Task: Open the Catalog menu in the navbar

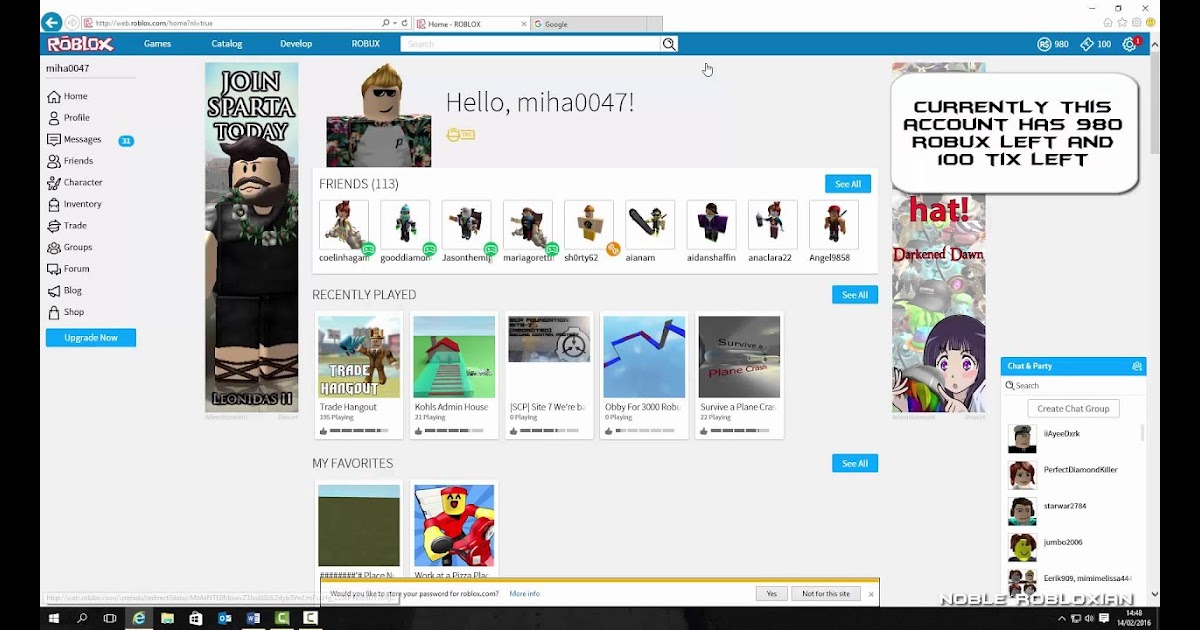Action: pyautogui.click(x=227, y=44)
